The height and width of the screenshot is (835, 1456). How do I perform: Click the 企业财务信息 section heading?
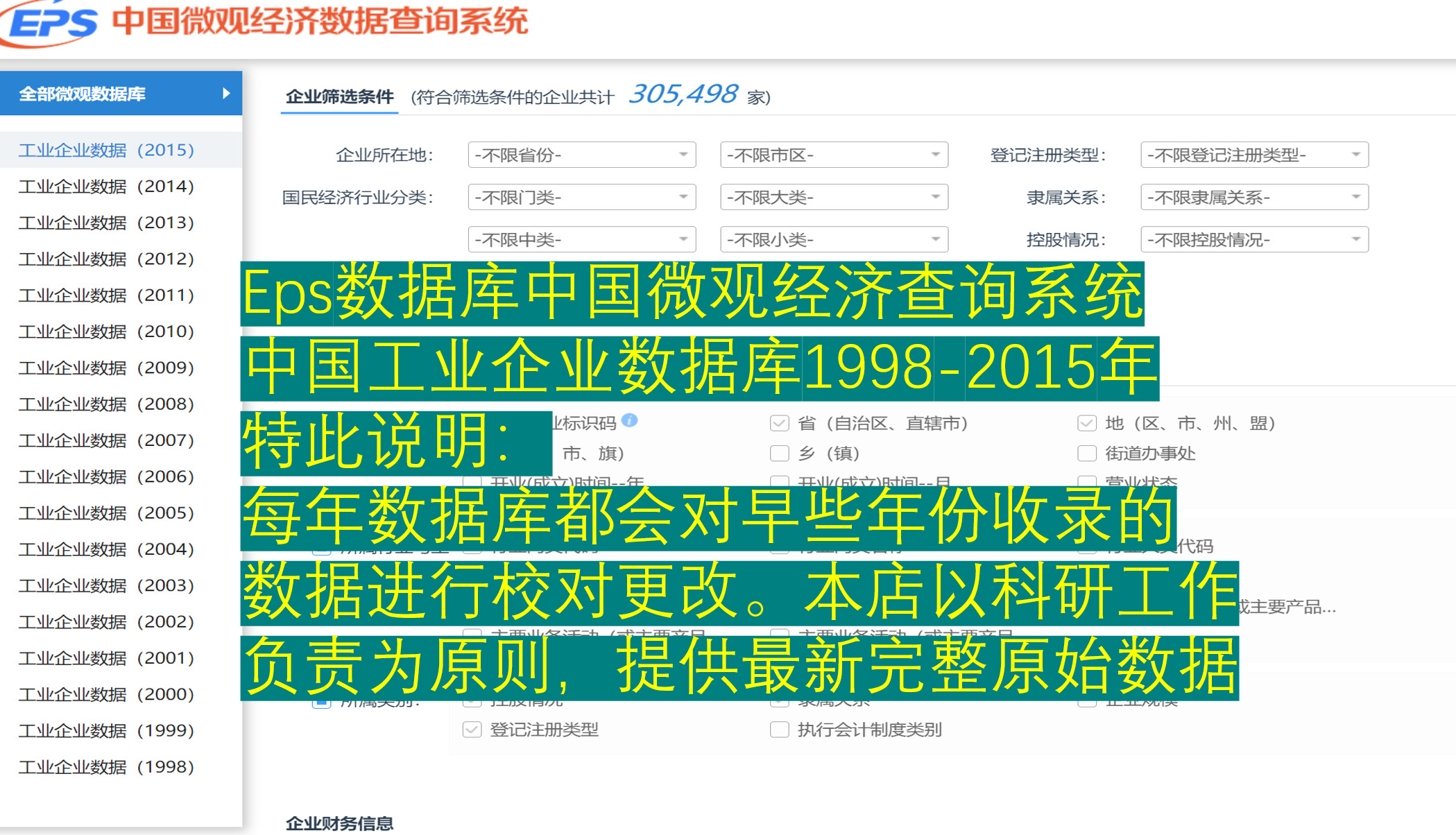(339, 823)
